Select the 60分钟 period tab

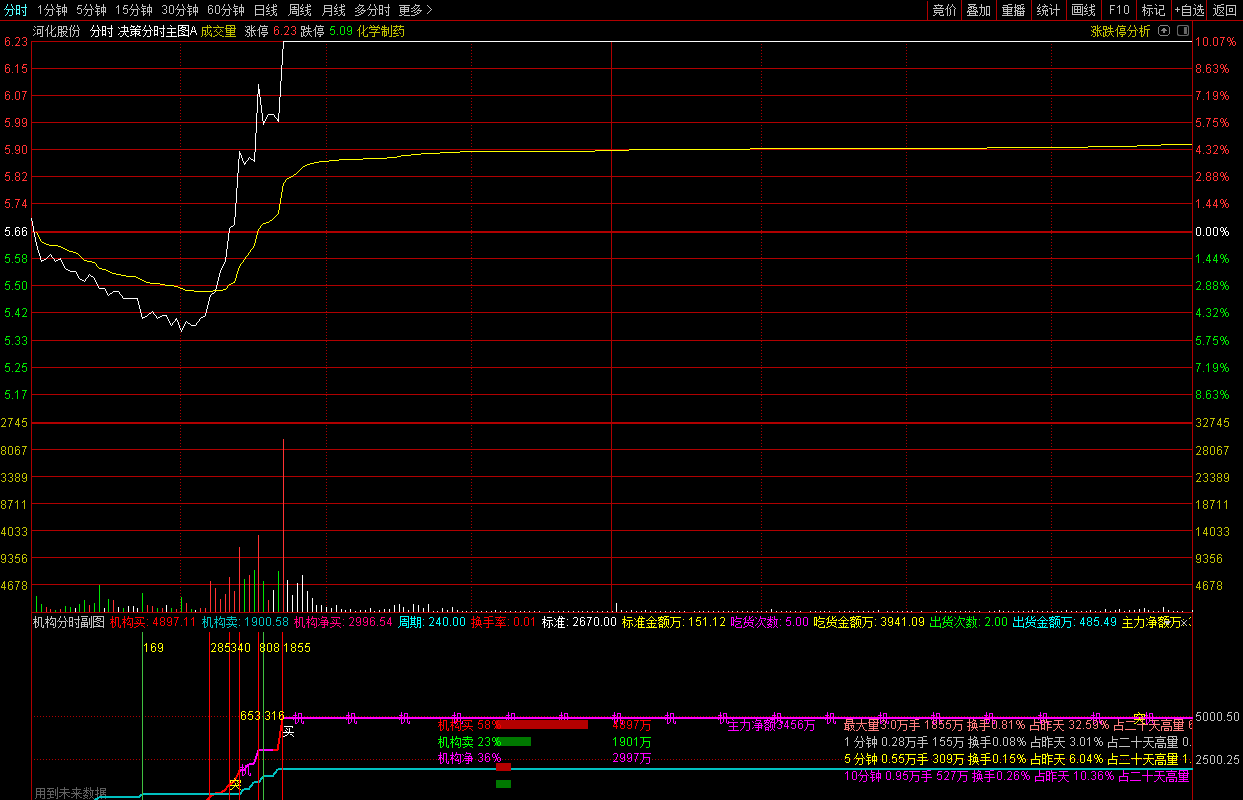point(226,10)
